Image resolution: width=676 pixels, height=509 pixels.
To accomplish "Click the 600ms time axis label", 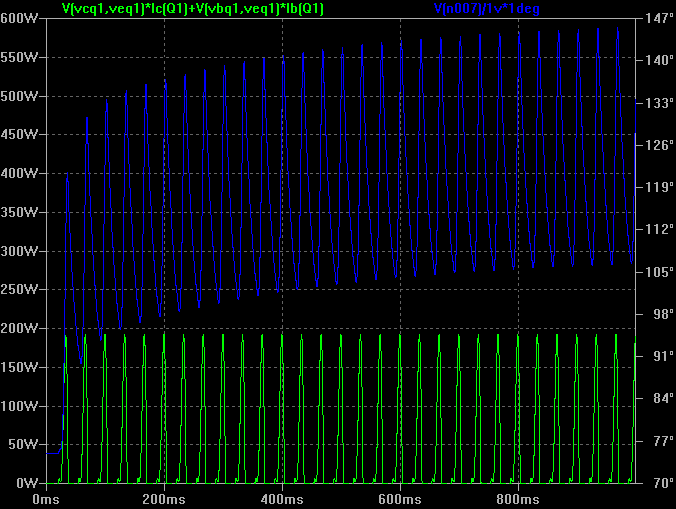I will pos(400,500).
